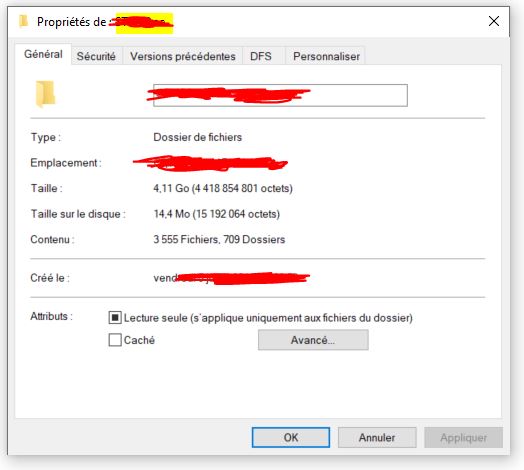524x470 pixels.
Task: Click the Appliquer button
Action: click(464, 437)
